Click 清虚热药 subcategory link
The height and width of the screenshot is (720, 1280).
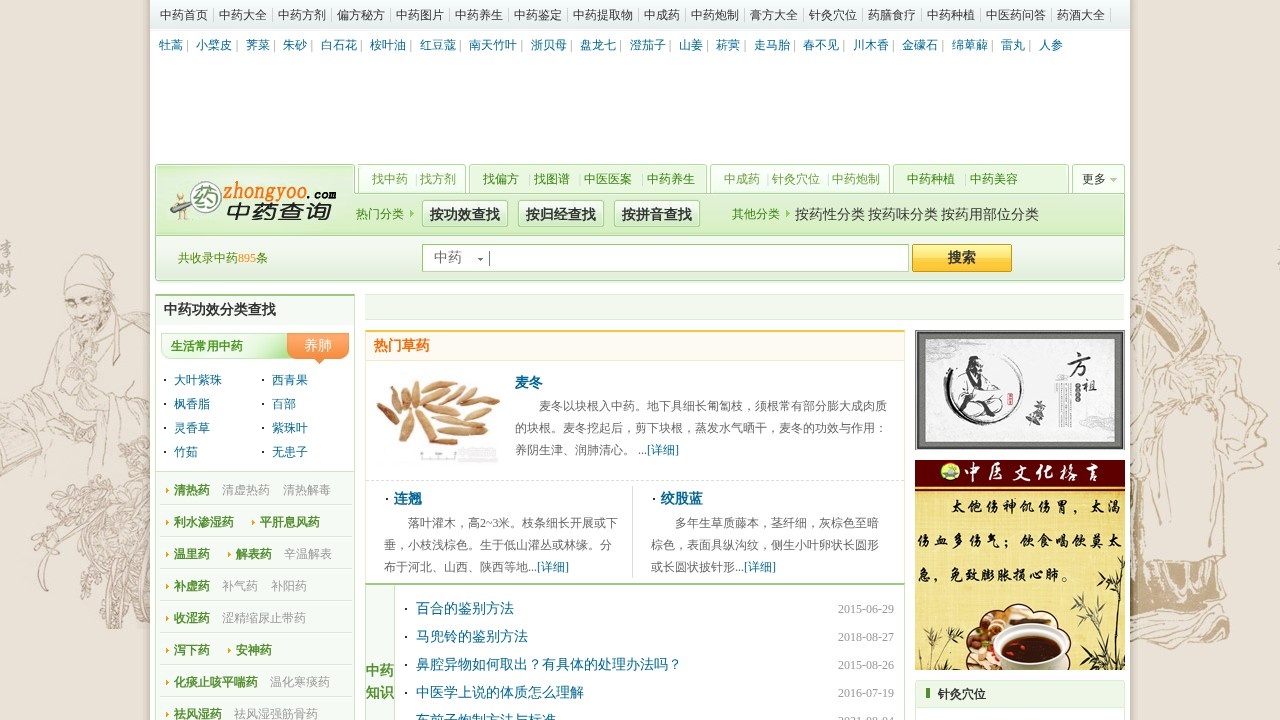point(246,490)
